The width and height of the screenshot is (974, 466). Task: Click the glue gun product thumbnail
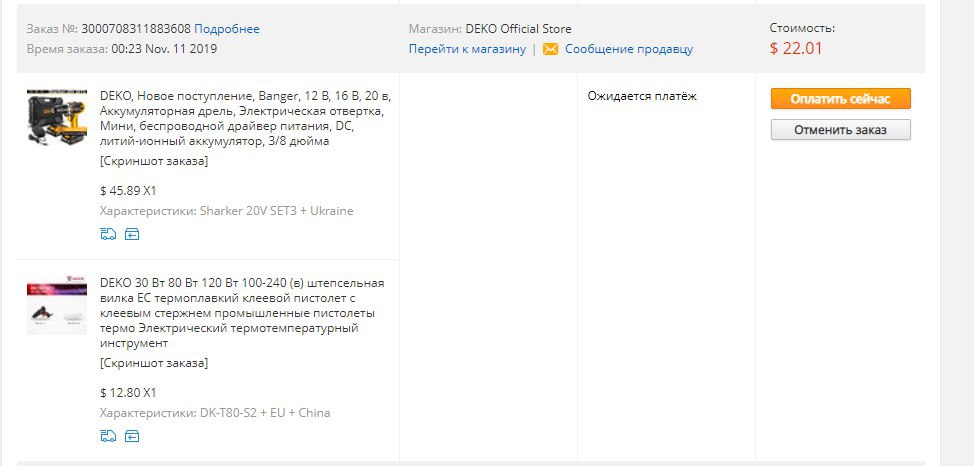click(57, 306)
